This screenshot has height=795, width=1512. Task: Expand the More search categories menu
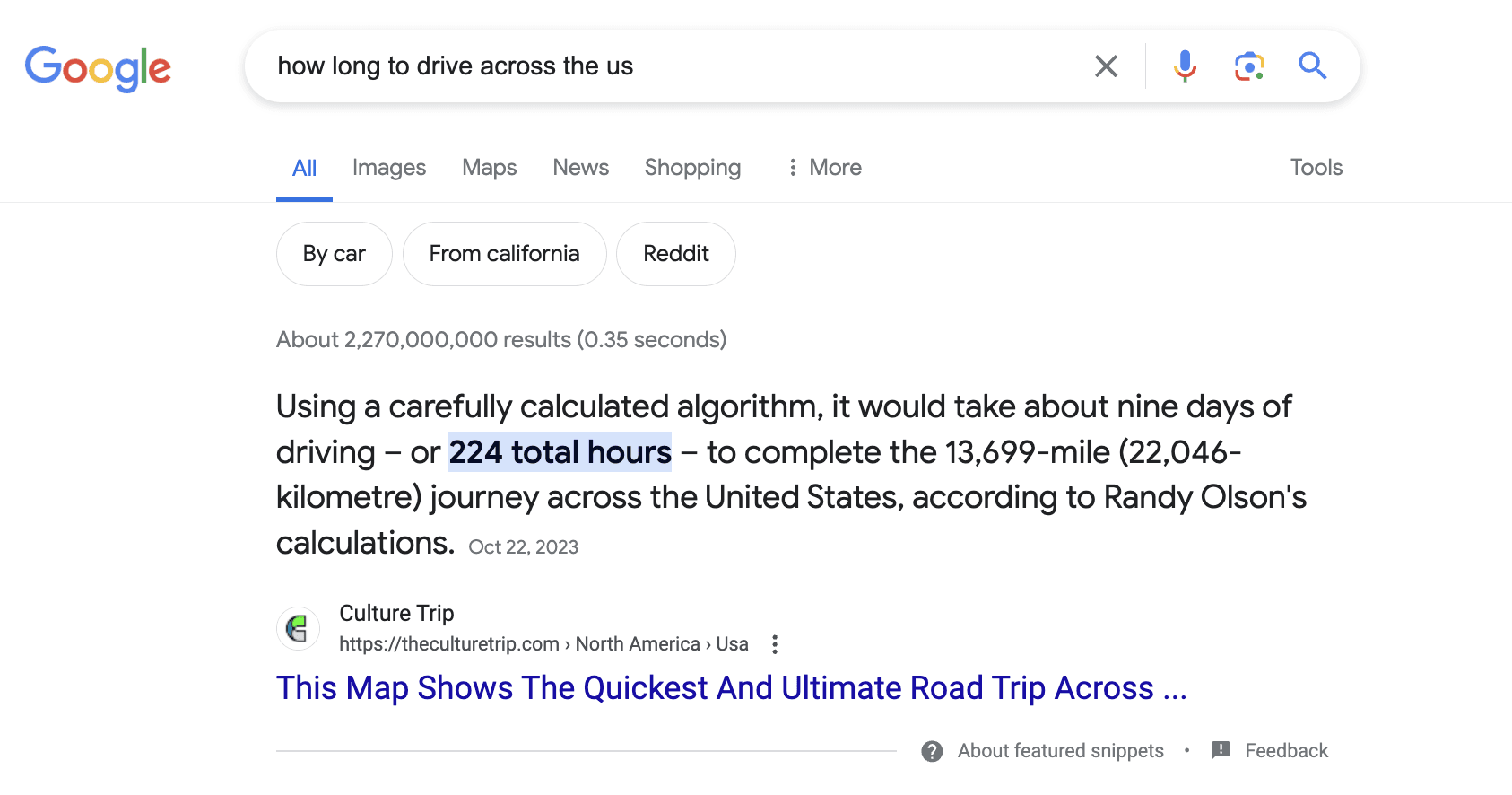[x=824, y=168]
